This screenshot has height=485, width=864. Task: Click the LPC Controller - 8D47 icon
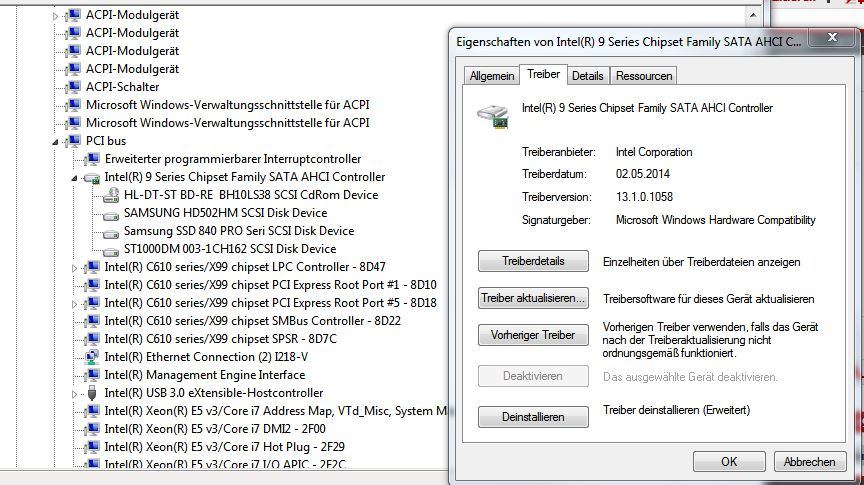pyautogui.click(x=93, y=267)
